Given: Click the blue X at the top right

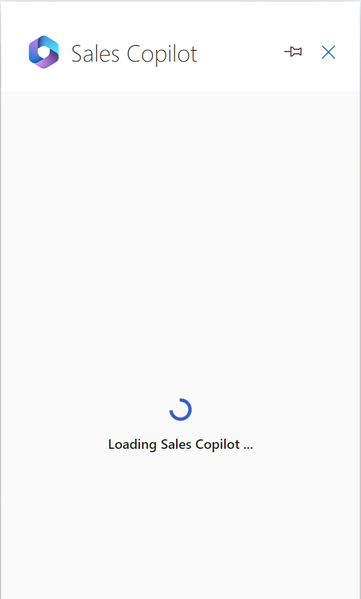Looking at the screenshot, I should coord(328,52).
